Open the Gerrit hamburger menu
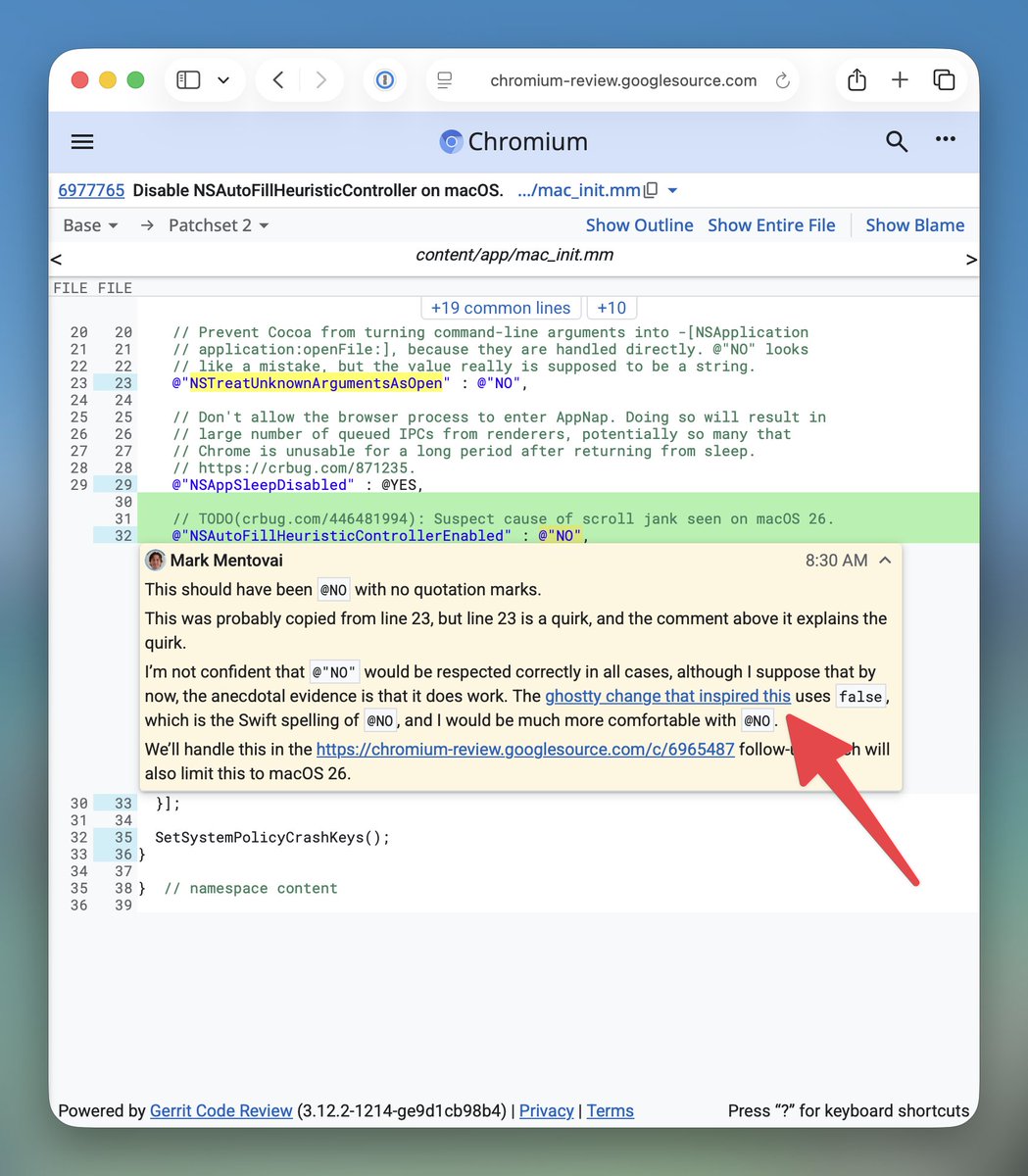Screen dimensions: 1028x1176 82,142
